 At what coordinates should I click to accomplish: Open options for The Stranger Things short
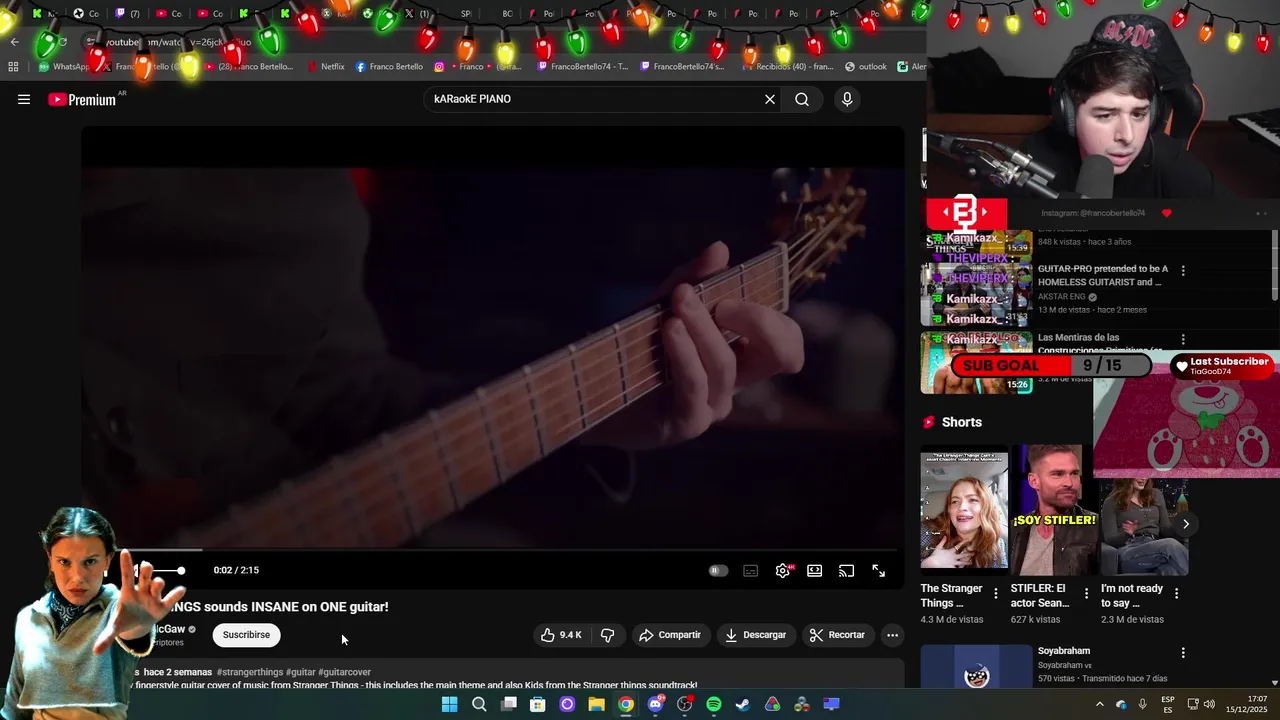pos(995,594)
